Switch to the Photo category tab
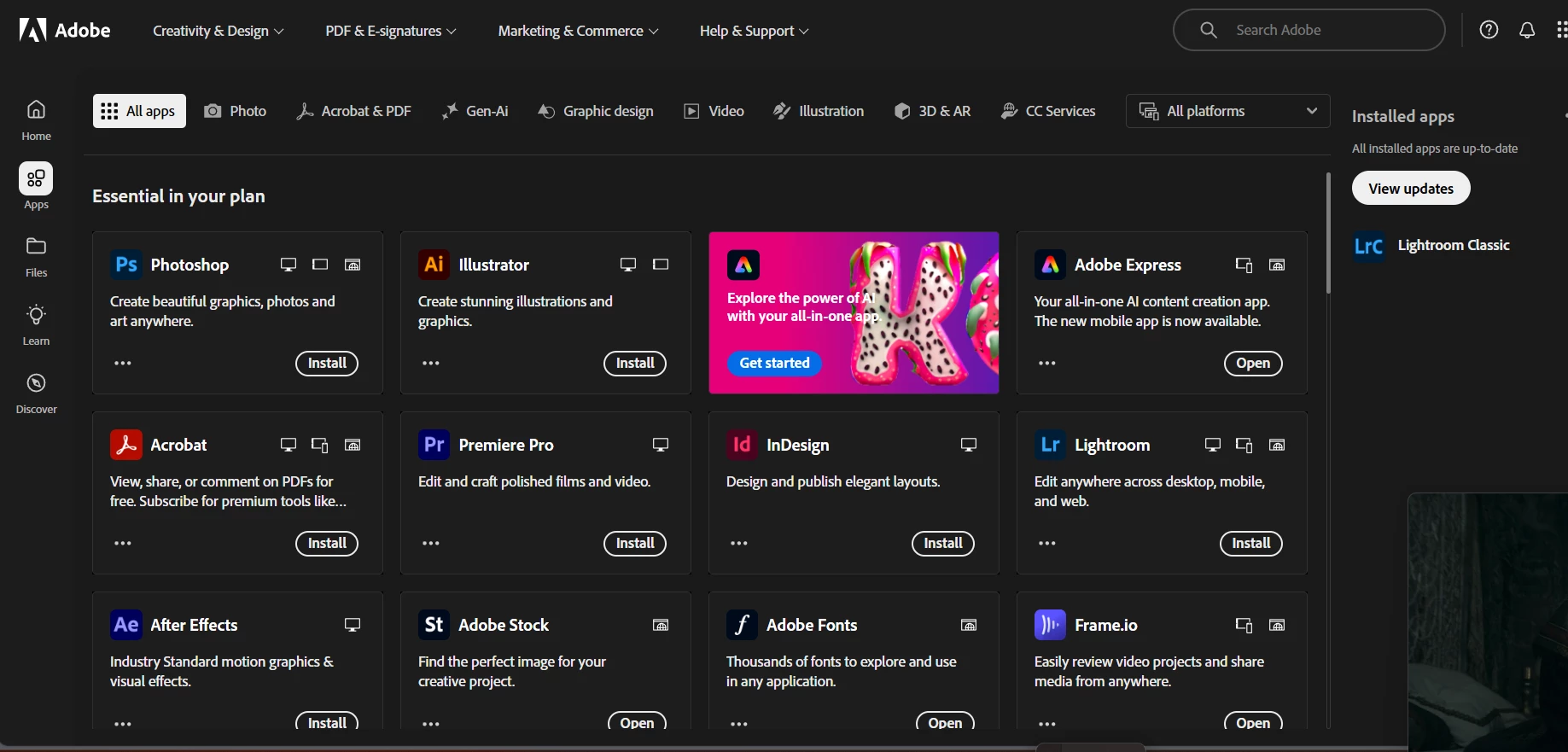This screenshot has height=752, width=1568. click(x=236, y=111)
